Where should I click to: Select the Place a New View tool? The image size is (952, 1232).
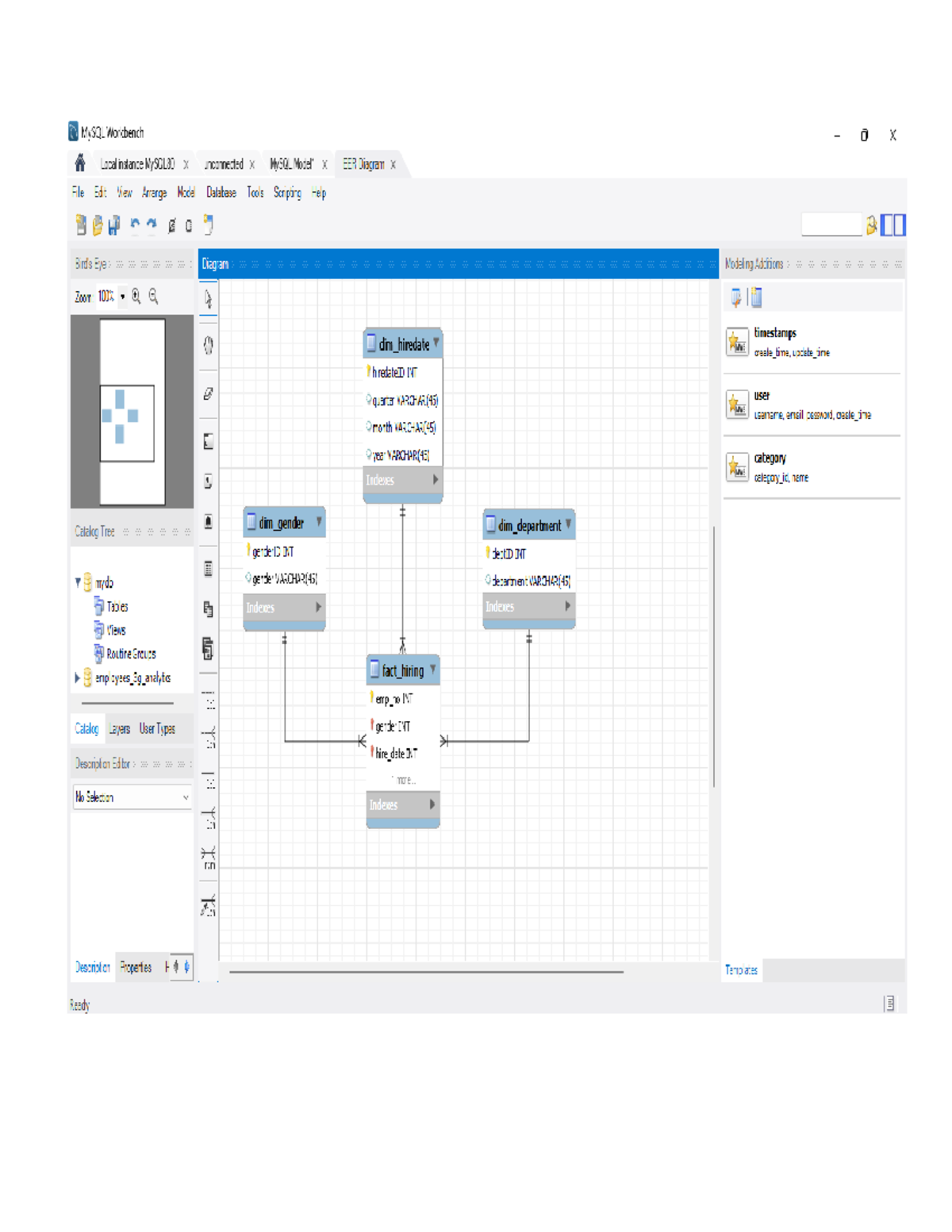click(208, 608)
